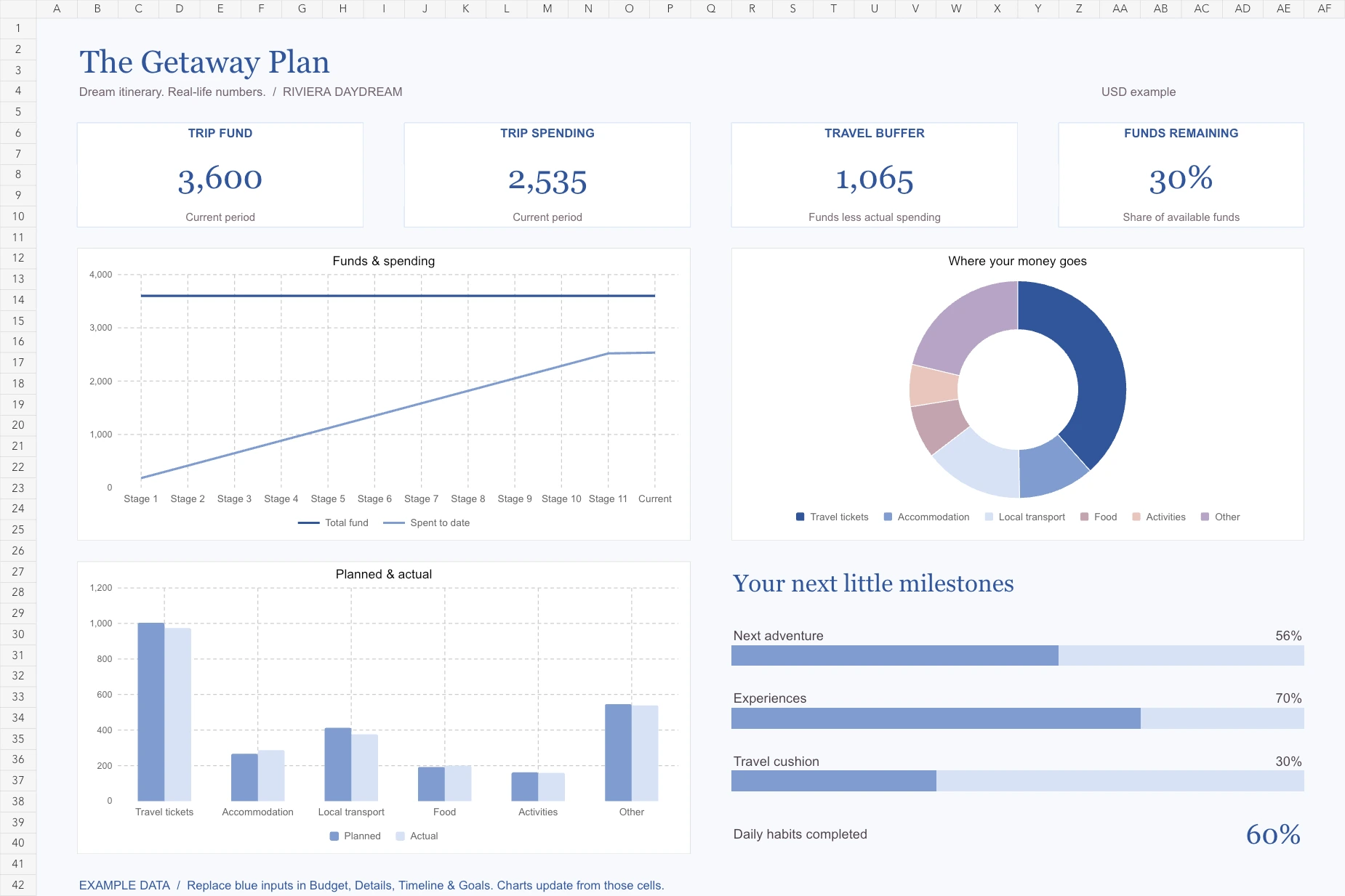This screenshot has height=896, width=1345.
Task: Click the 'Spent to date' legend entry
Action: (x=427, y=522)
